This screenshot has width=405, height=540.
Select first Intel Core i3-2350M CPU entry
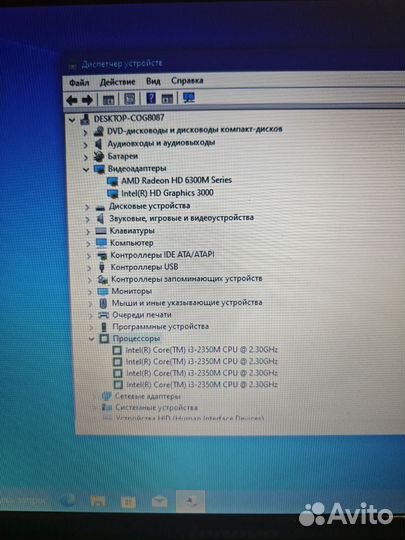pyautogui.click(x=201, y=350)
